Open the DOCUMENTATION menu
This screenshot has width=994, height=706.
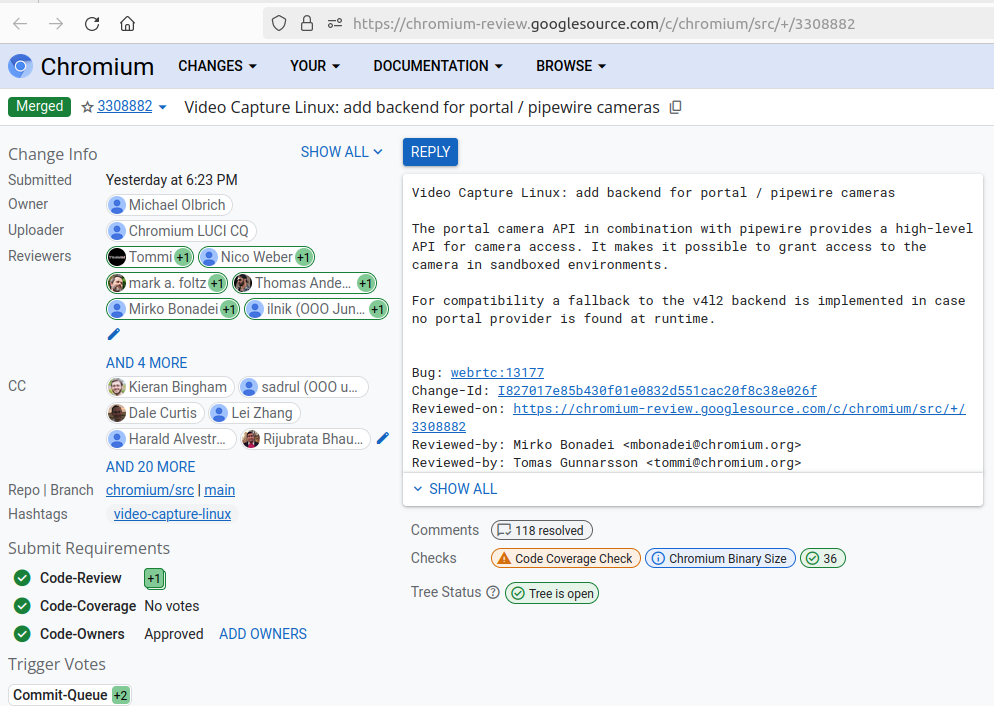[437, 66]
